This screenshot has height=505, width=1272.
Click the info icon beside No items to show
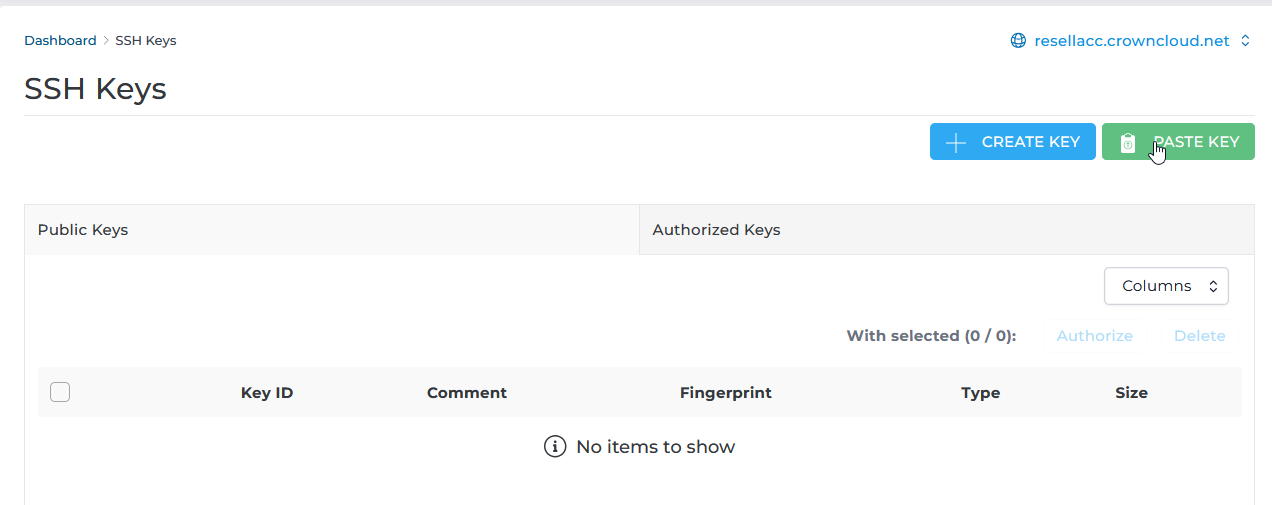[555, 447]
